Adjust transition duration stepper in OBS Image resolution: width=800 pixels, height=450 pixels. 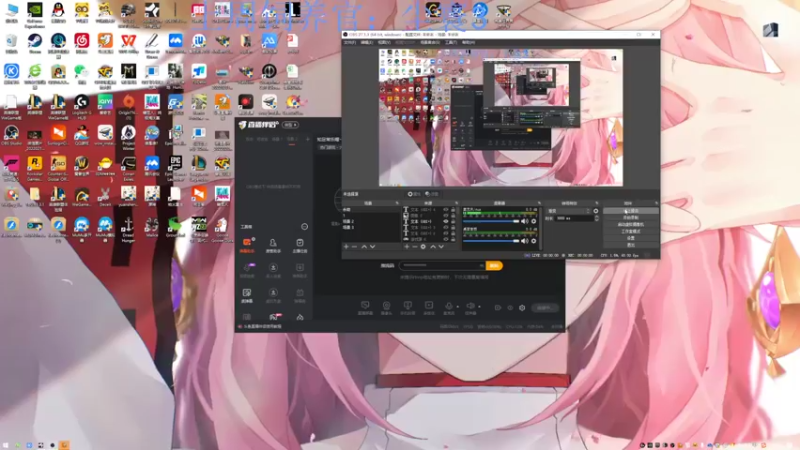(596, 218)
